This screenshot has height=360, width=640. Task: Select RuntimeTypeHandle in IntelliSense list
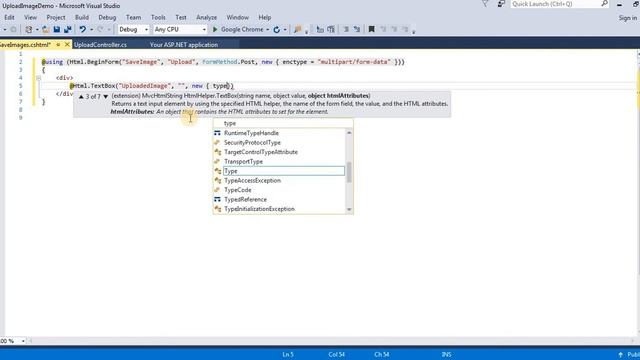pyautogui.click(x=251, y=133)
